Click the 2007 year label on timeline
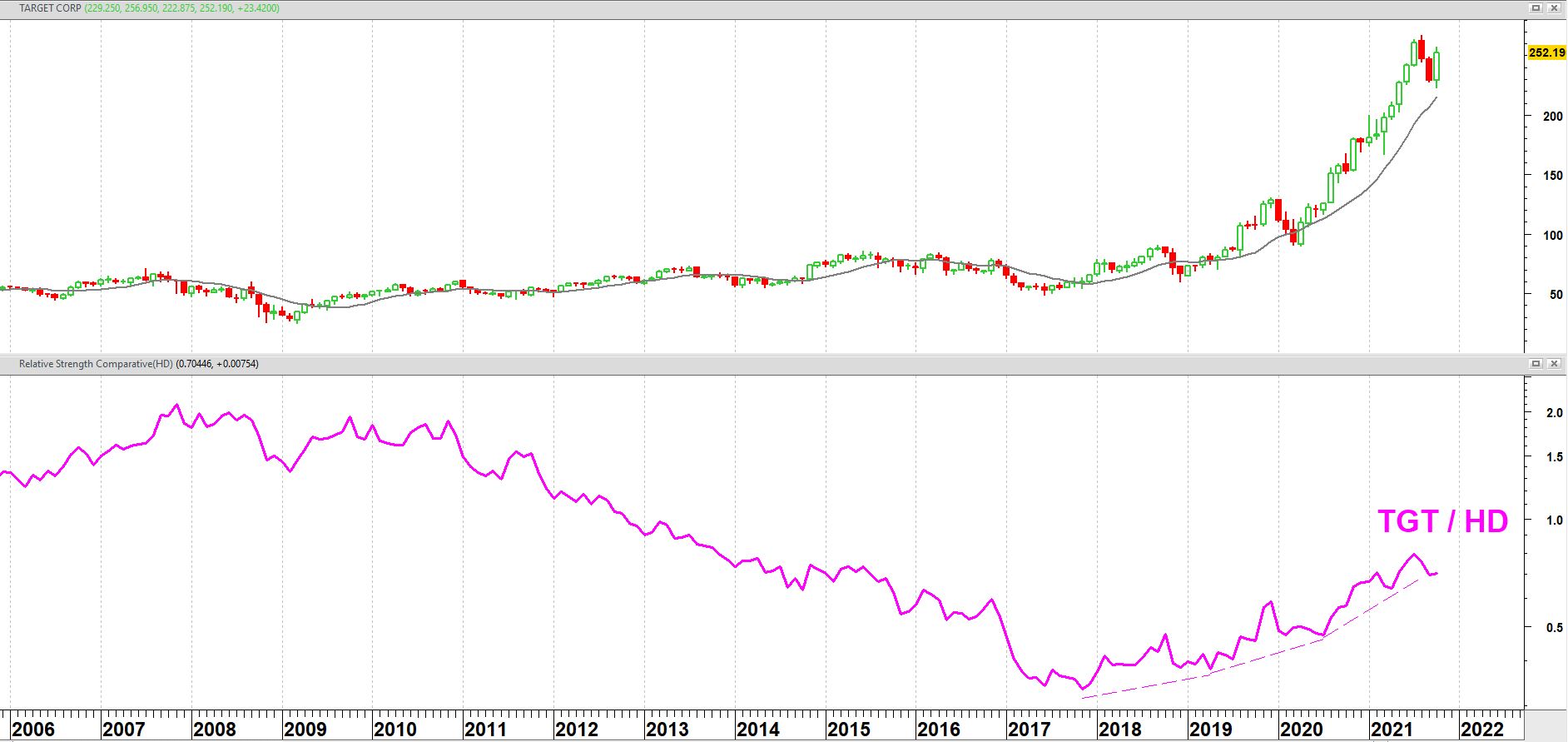Viewport: 1568px width, 742px height. [x=123, y=730]
